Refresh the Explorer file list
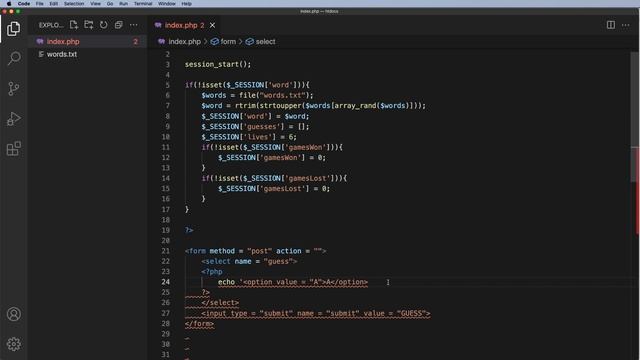 [x=104, y=25]
